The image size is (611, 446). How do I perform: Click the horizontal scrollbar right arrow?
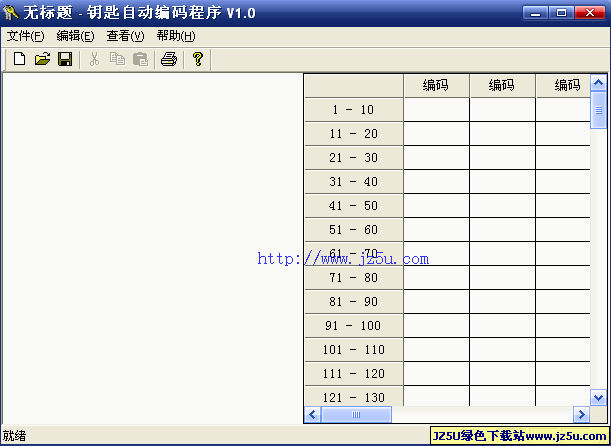tap(581, 414)
